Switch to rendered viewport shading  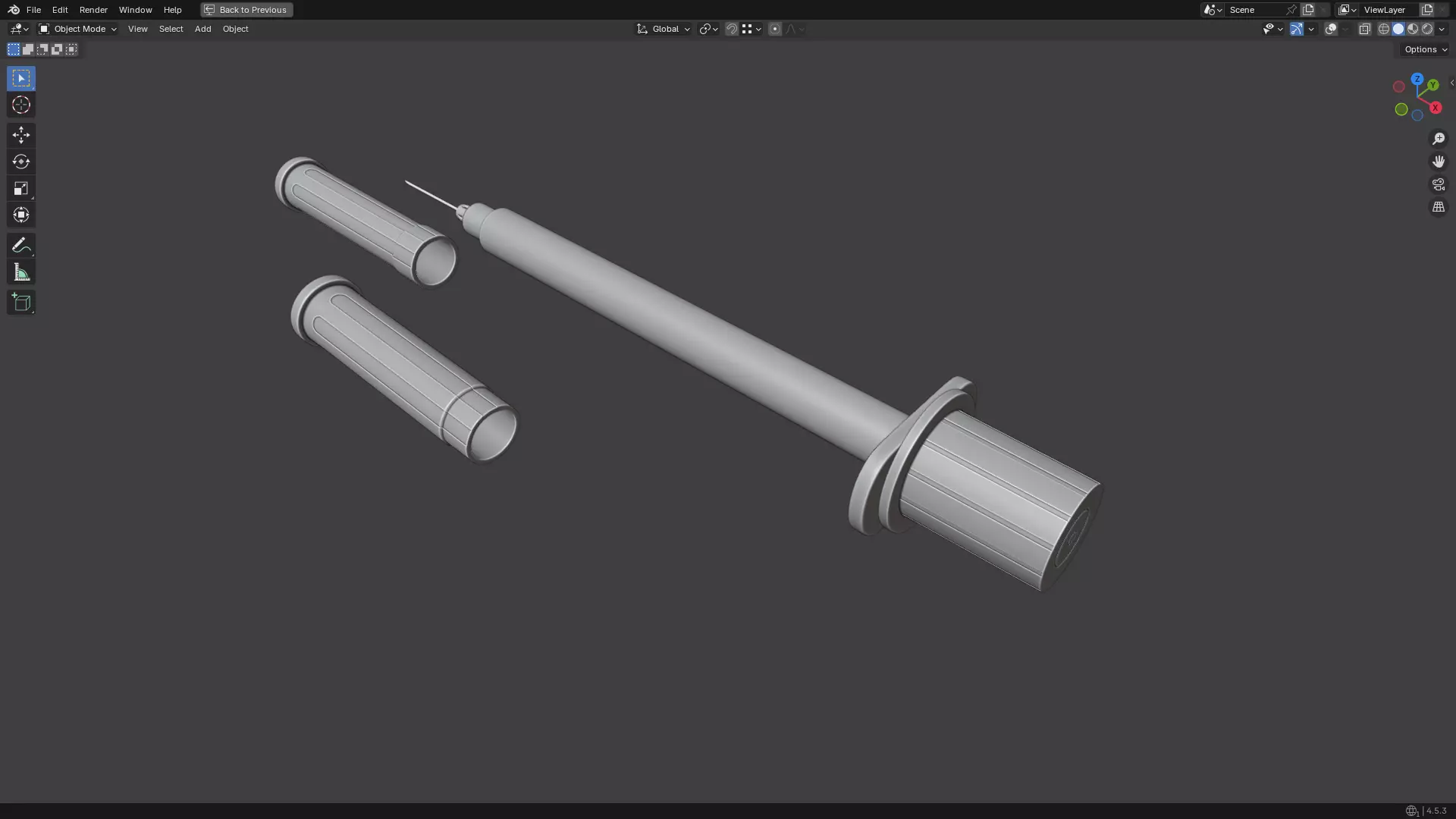(x=1427, y=29)
